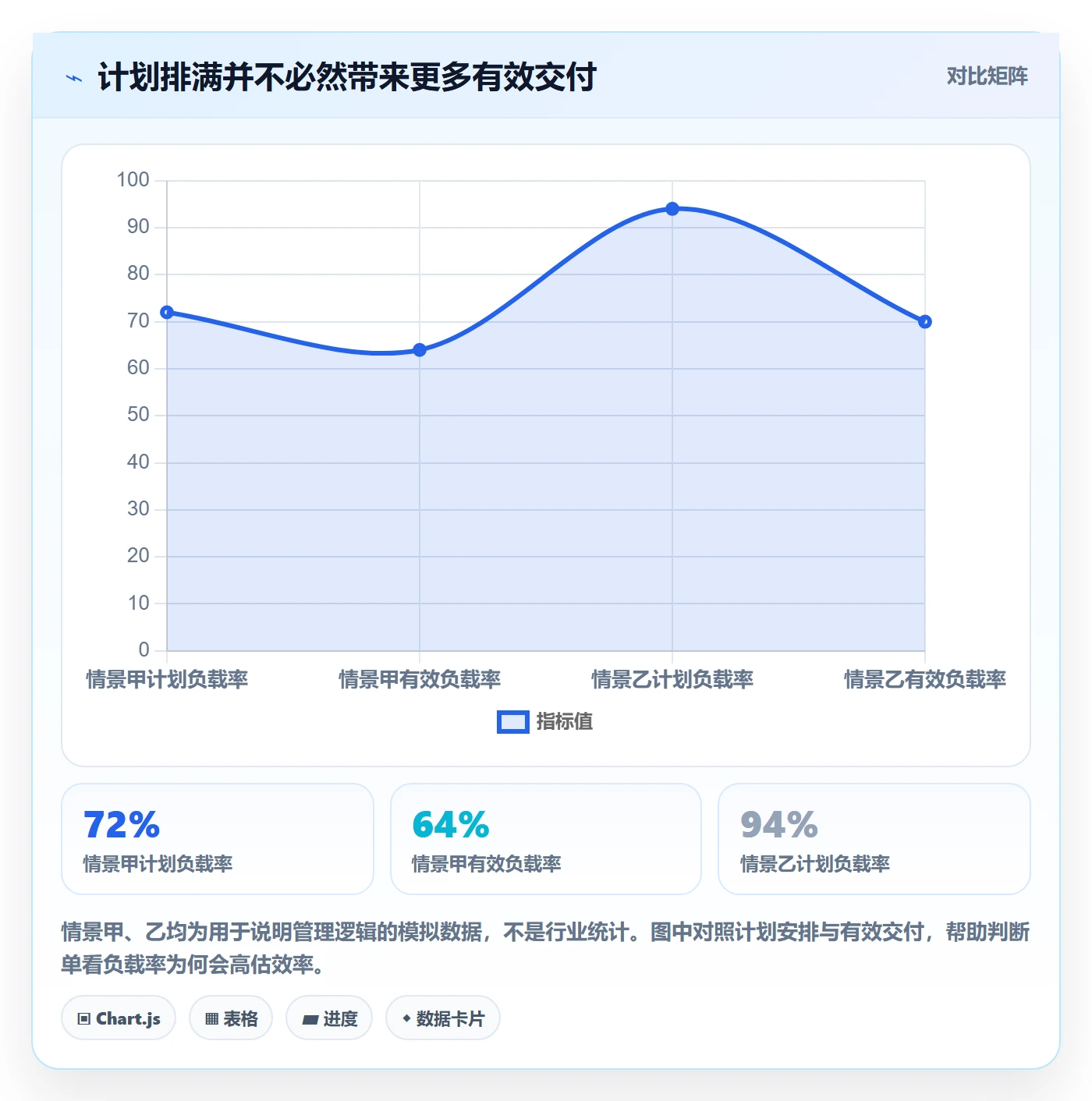
Task: Click the y-axis tick label 100
Action: coord(133,180)
